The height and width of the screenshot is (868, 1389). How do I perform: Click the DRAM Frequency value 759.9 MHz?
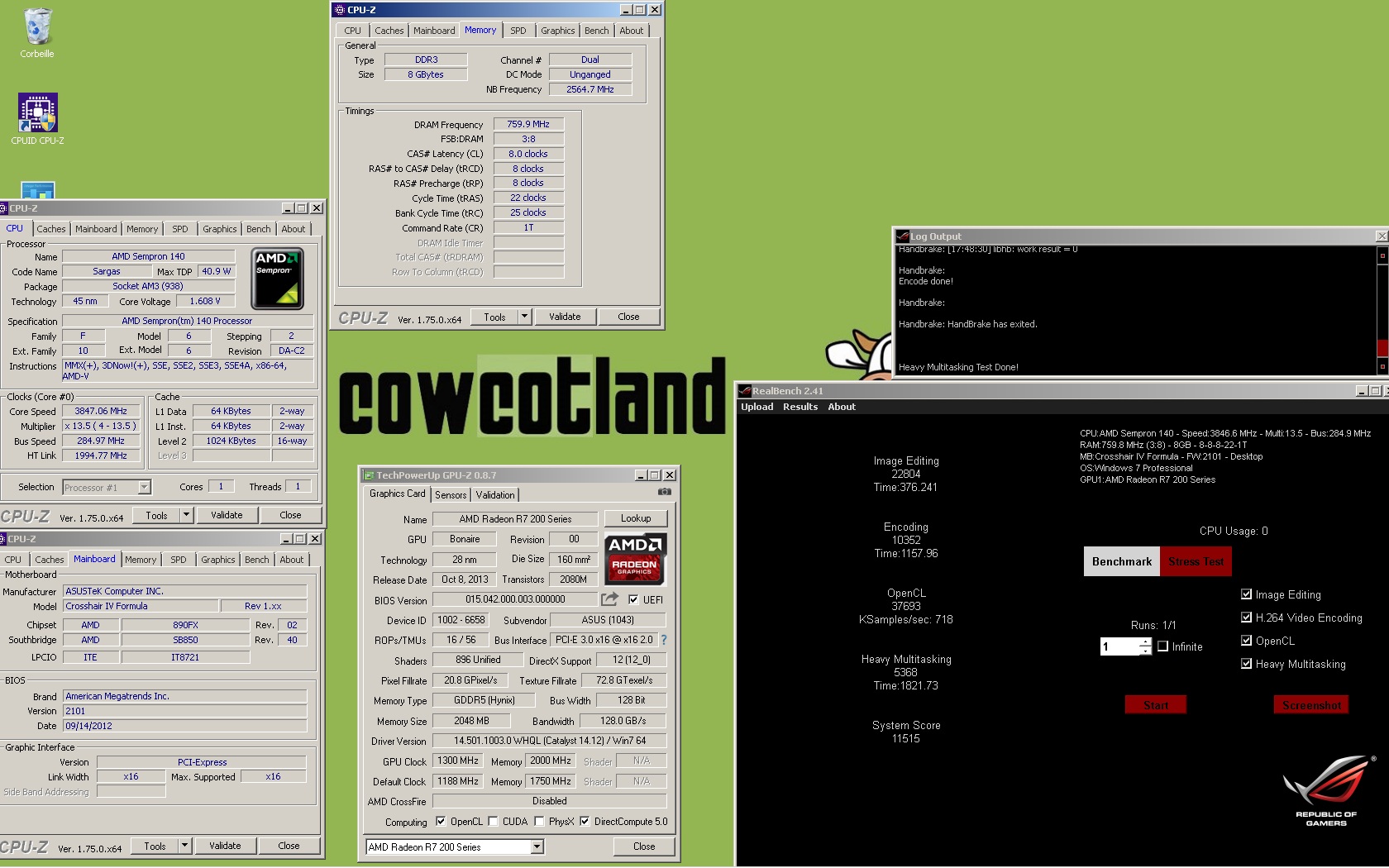click(528, 124)
